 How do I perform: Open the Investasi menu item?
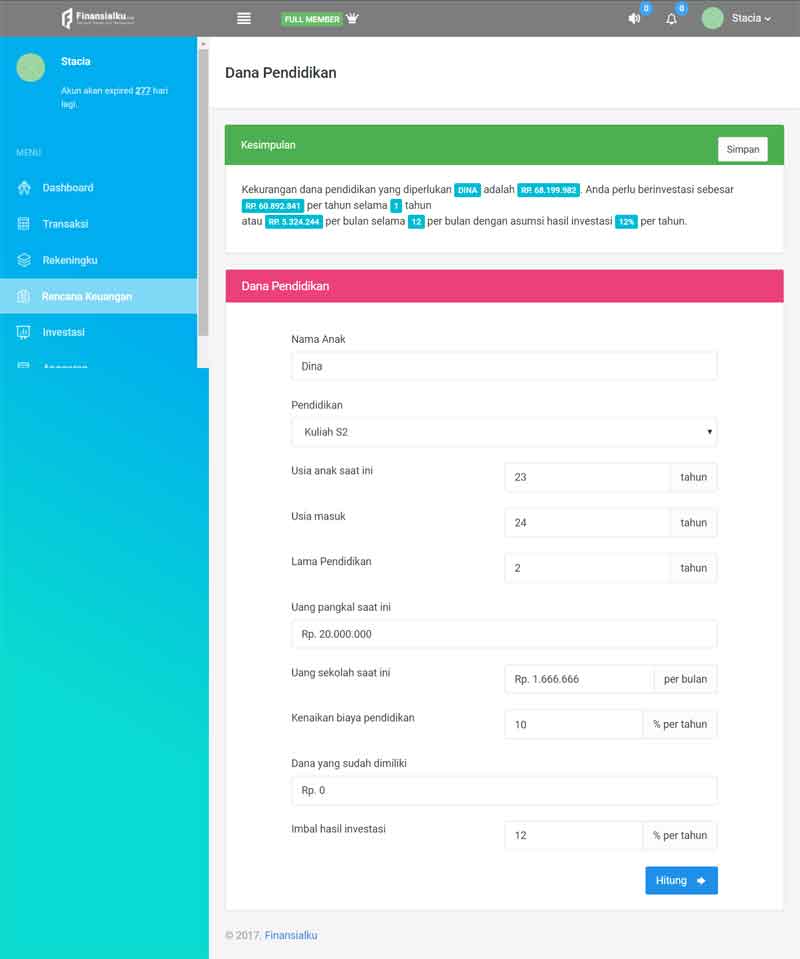[63, 332]
